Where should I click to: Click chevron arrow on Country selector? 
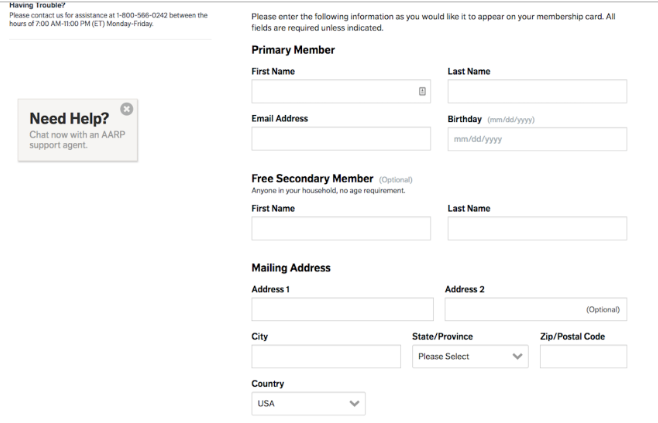point(354,404)
